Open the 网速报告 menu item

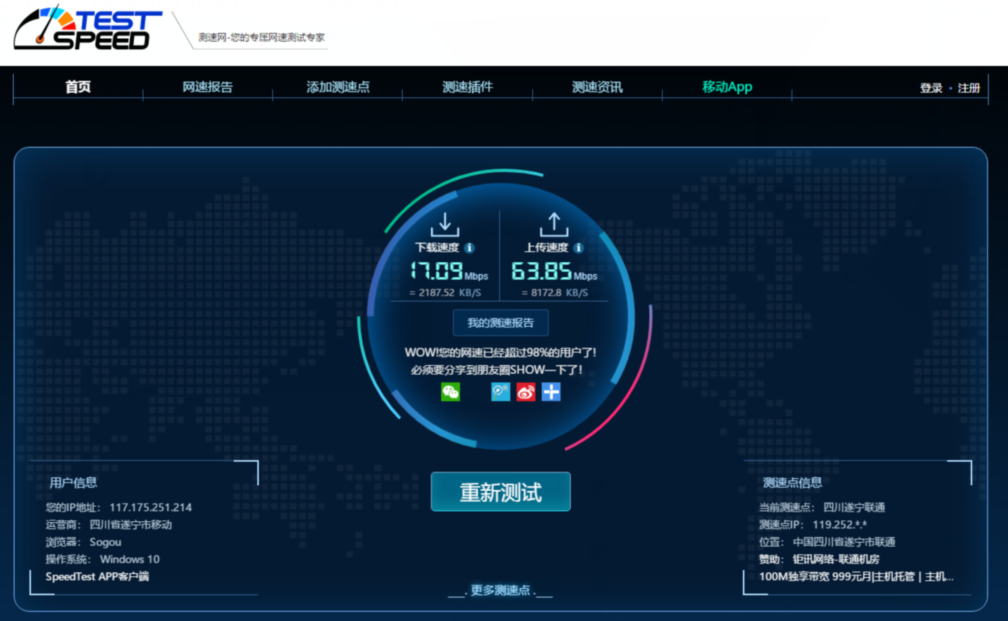tap(207, 87)
